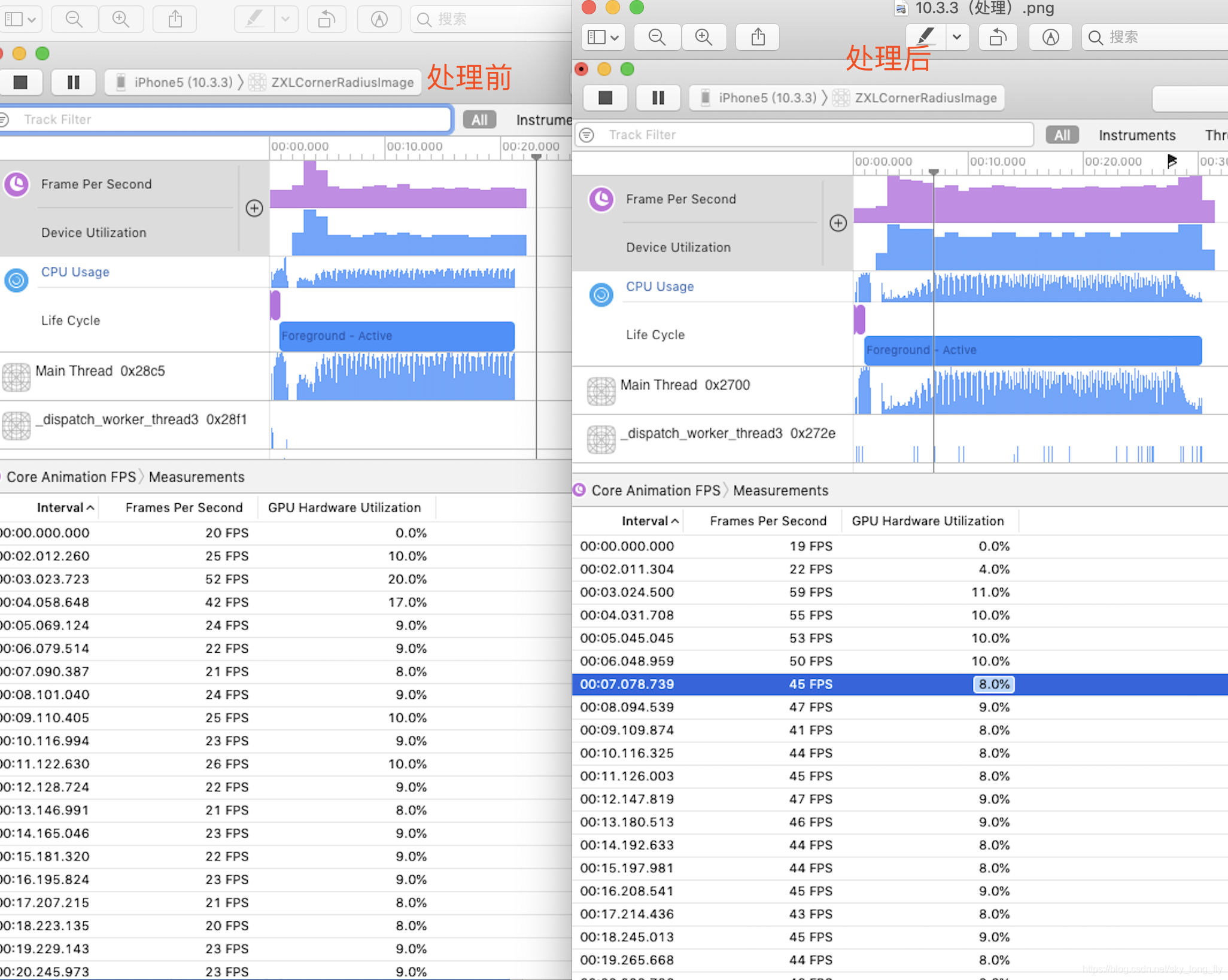Viewport: 1228px width, 980px height.
Task: Stop recording in right Instruments window
Action: (x=605, y=98)
